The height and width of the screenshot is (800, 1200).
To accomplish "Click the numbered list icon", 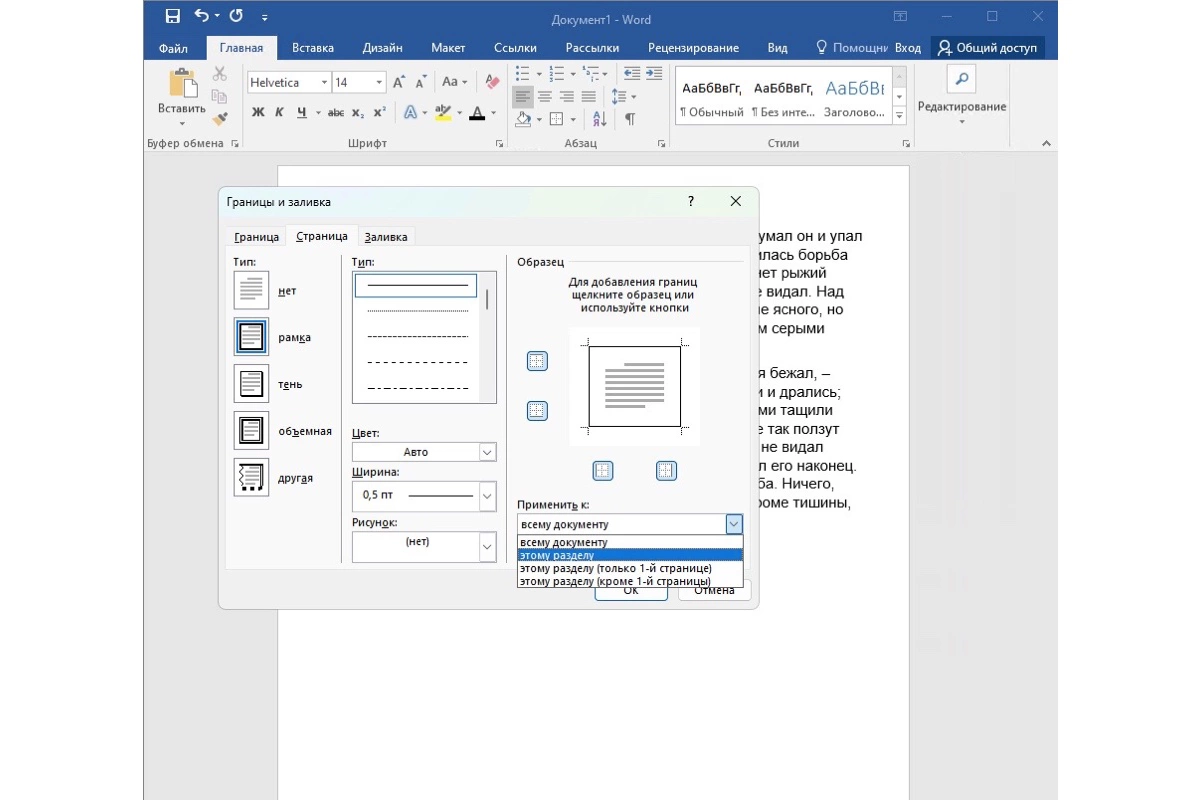I will 558,74.
